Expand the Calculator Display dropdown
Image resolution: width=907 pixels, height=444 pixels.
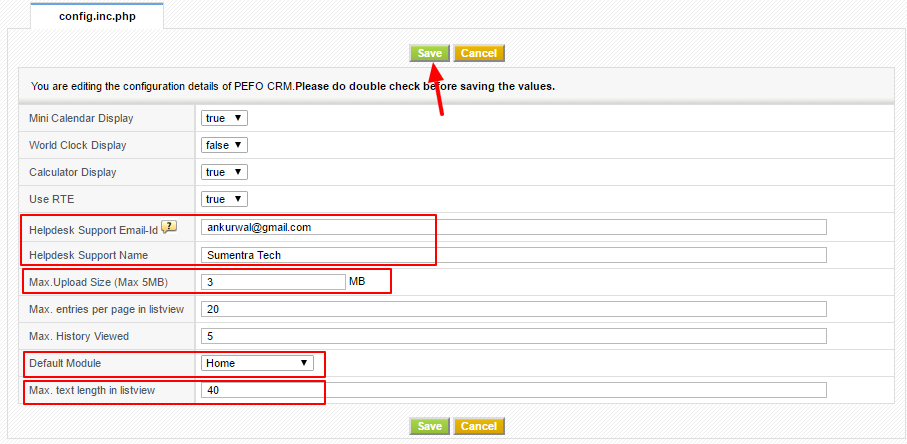224,172
